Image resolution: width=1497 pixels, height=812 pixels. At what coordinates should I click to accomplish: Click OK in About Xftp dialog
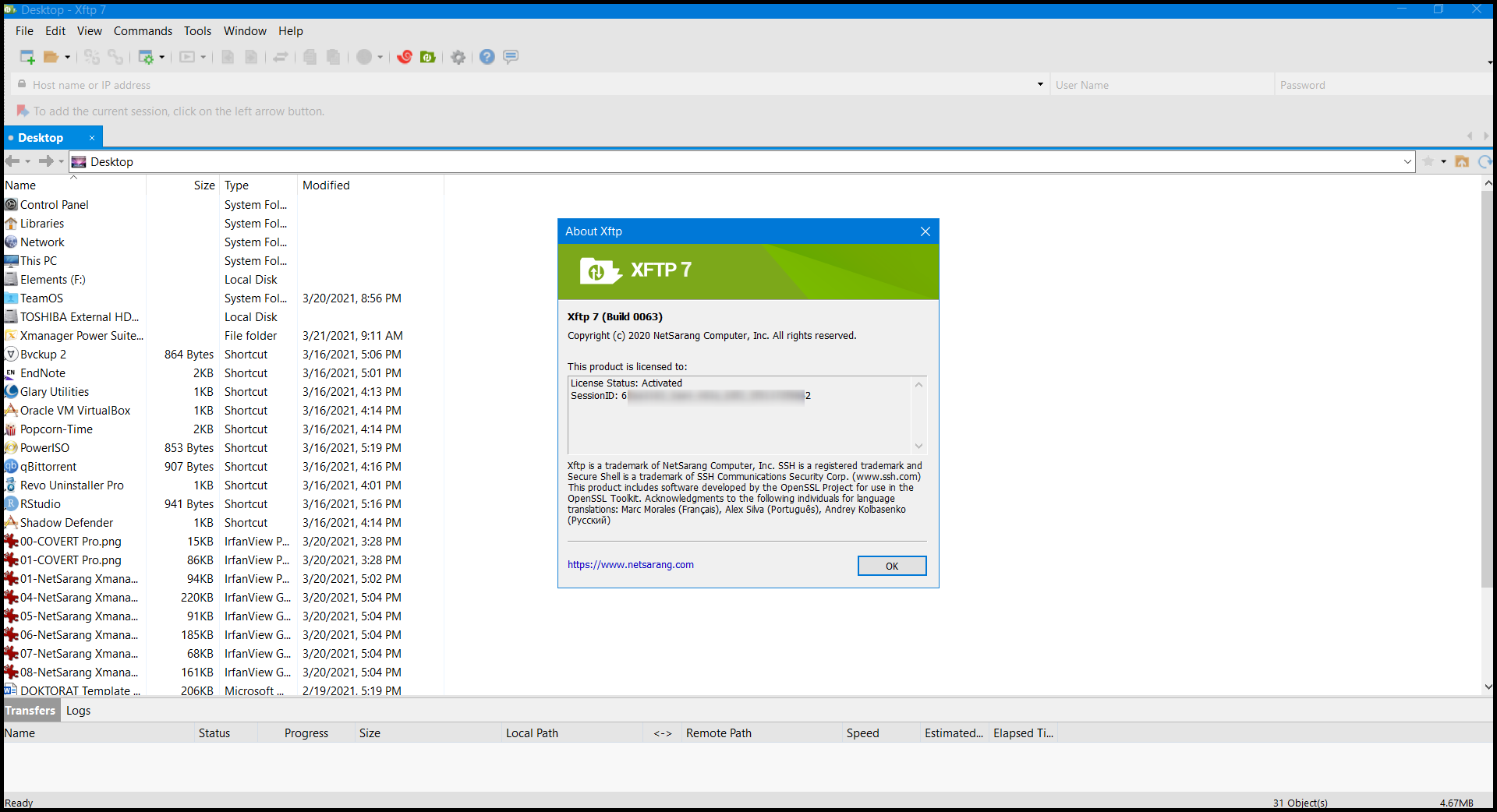coord(892,566)
